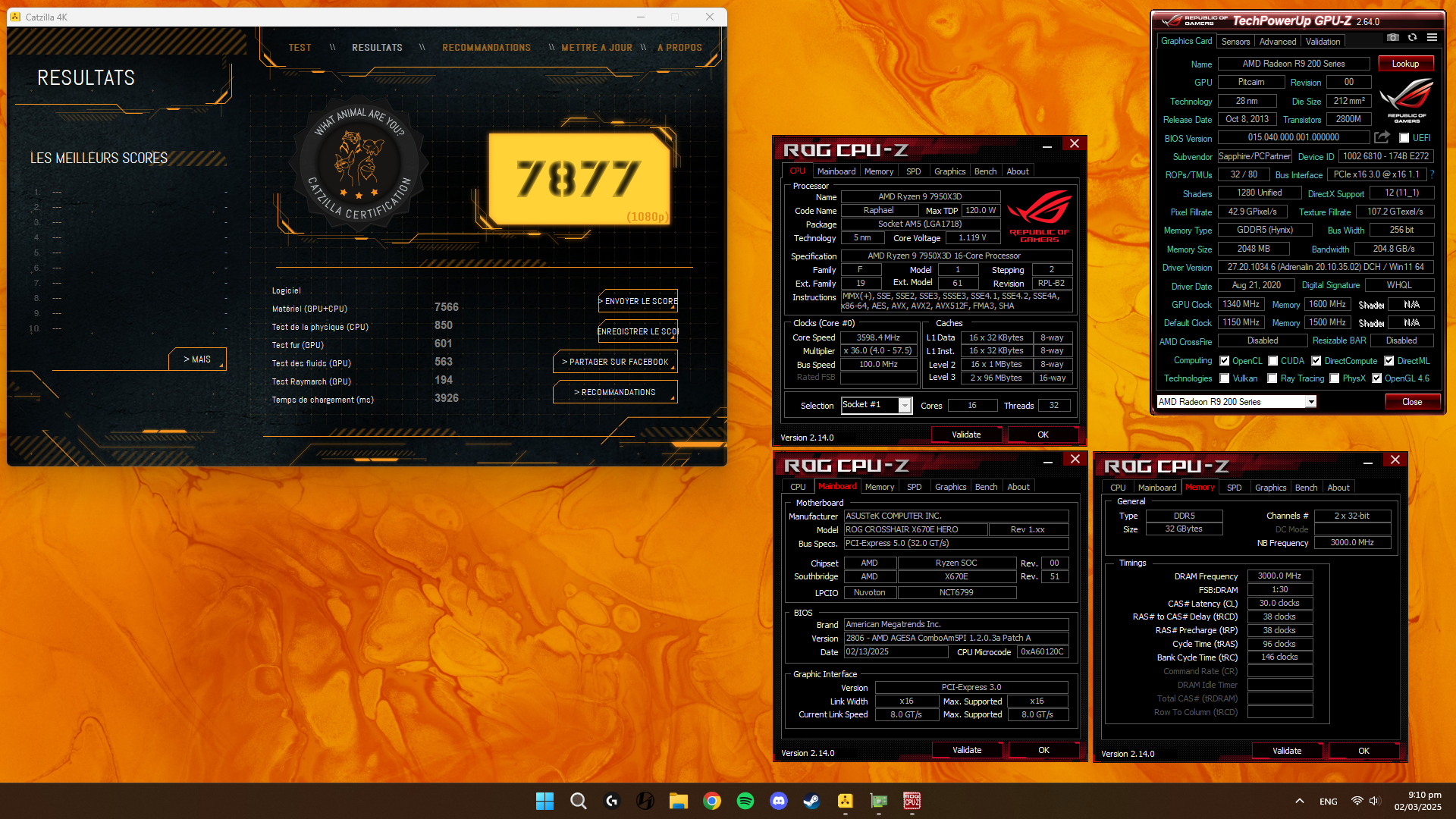Open Logitech G HUB from the taskbar
This screenshot has height=819, width=1456.
[x=611, y=801]
